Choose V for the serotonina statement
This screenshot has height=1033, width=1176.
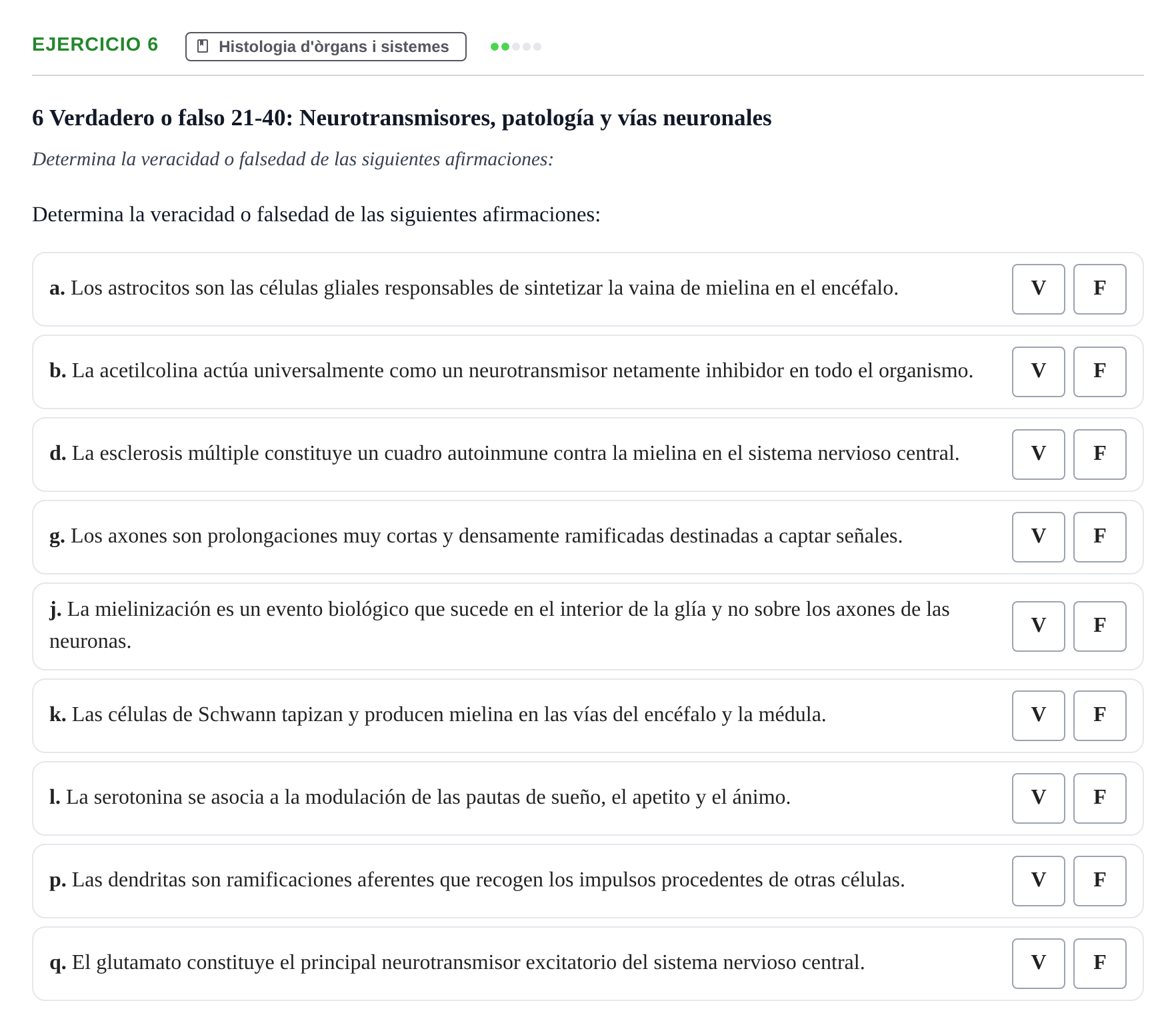click(1038, 798)
